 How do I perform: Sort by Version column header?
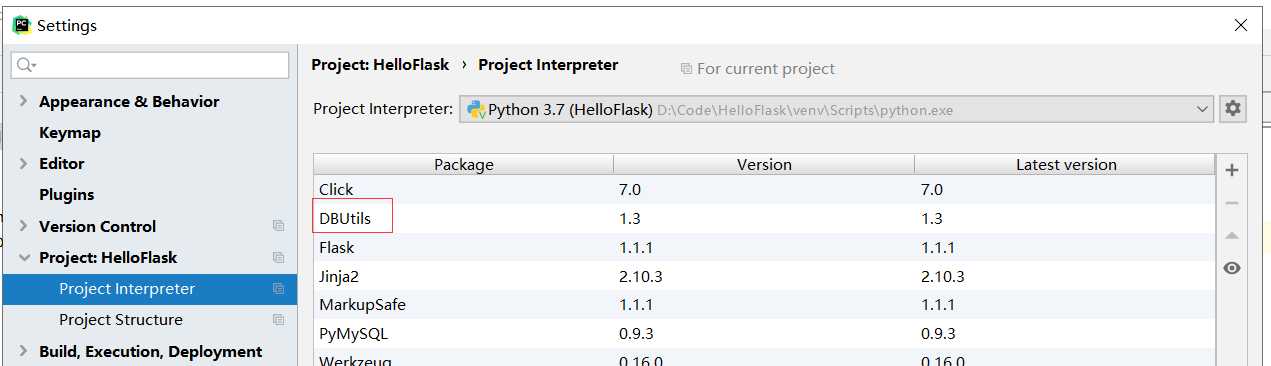pos(764,164)
